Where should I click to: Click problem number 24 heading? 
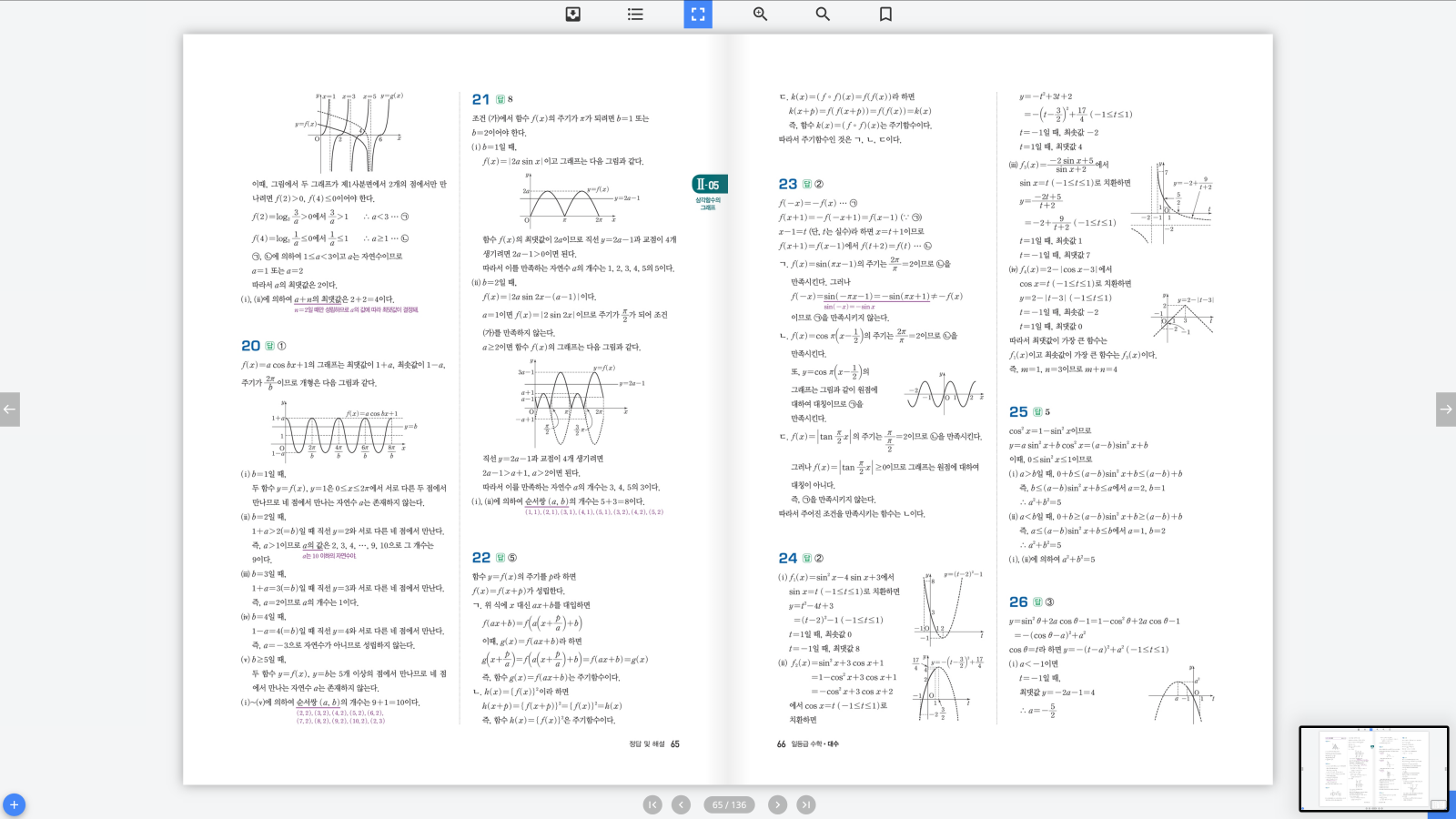[x=787, y=558]
